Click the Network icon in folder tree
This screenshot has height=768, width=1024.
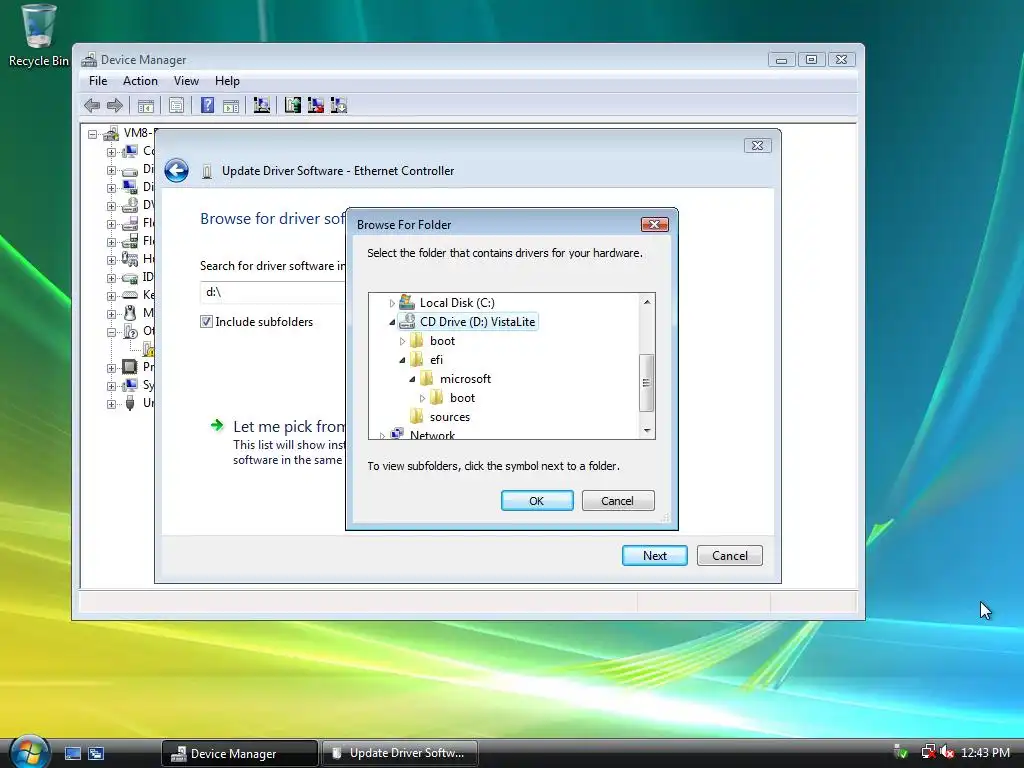coord(396,434)
